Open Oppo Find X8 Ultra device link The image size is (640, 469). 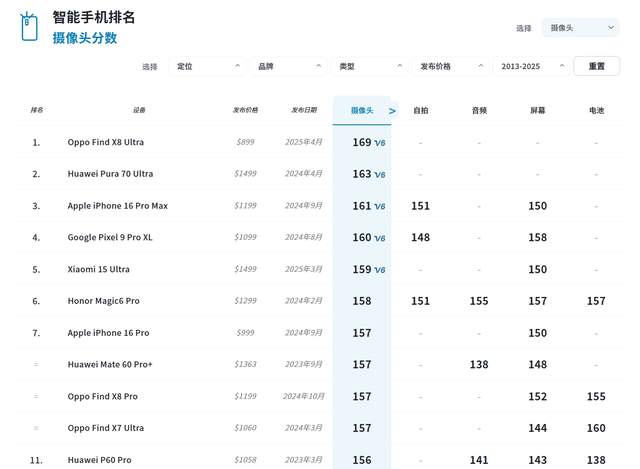click(106, 142)
